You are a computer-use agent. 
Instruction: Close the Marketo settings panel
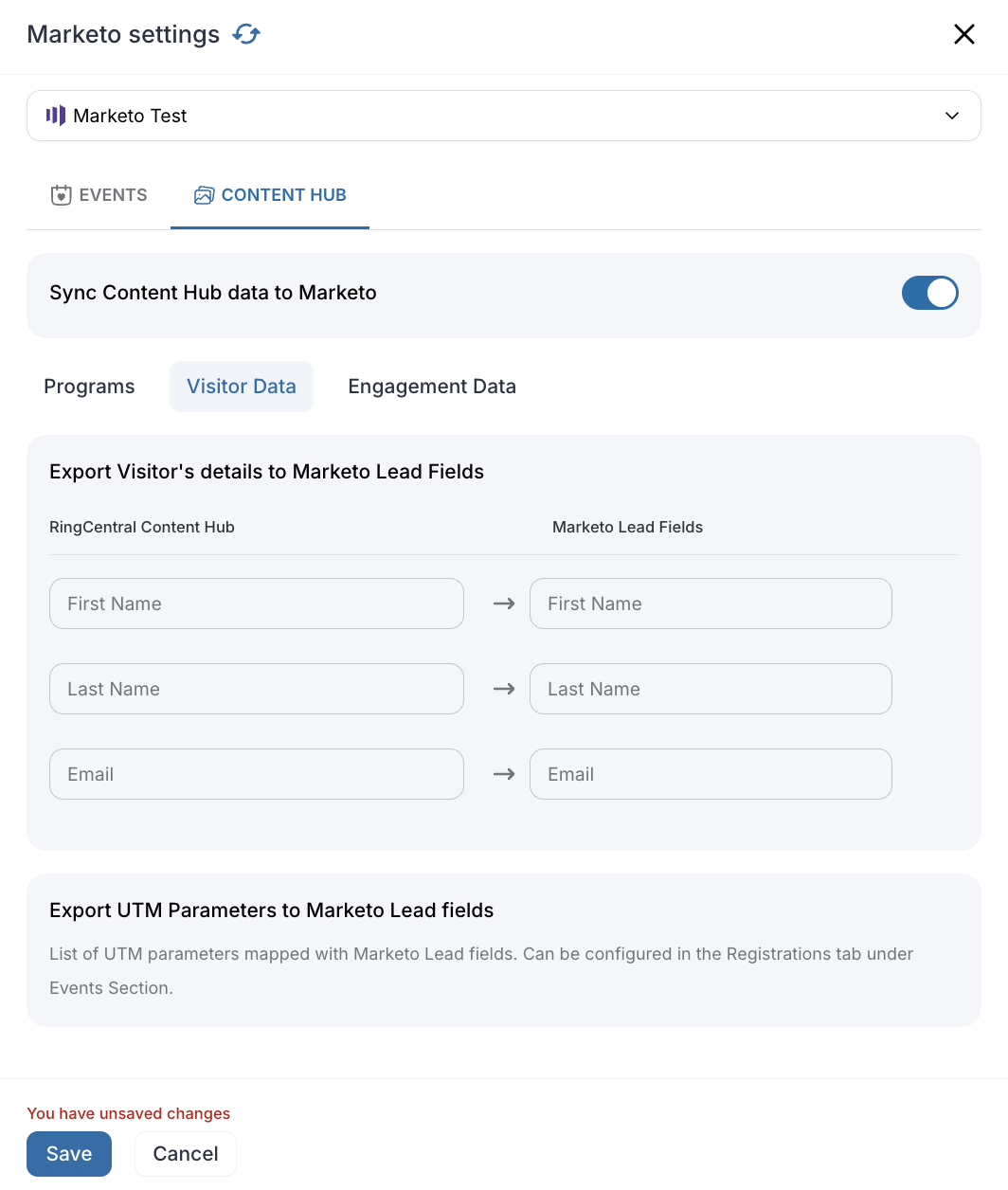tap(964, 34)
